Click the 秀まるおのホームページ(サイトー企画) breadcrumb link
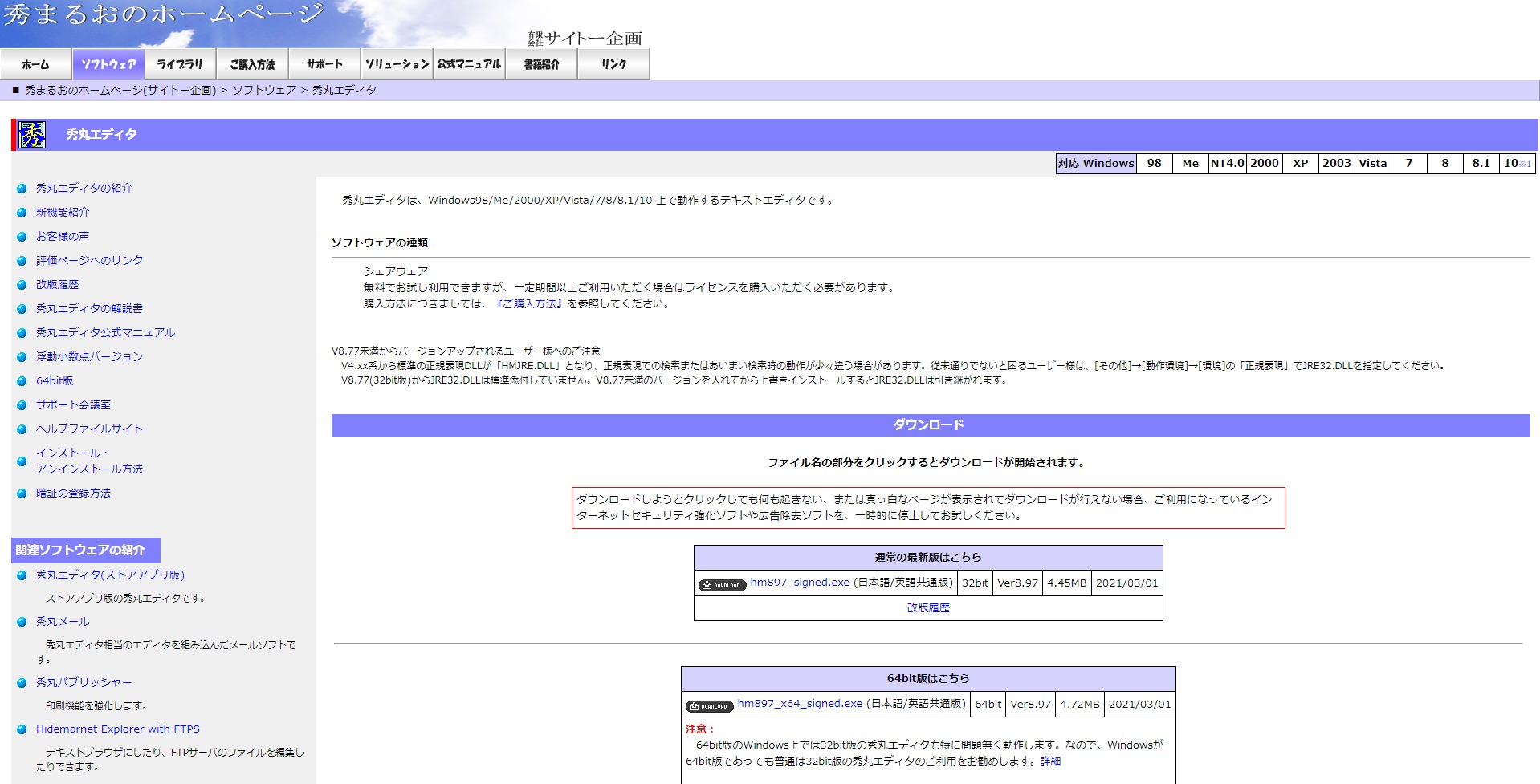Image resolution: width=1540 pixels, height=784 pixels. (120, 90)
